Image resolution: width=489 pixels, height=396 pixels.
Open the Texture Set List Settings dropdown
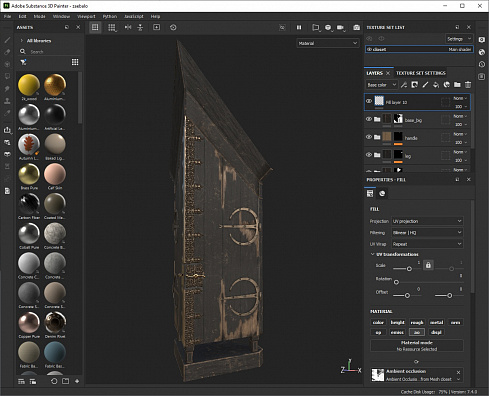(459, 39)
